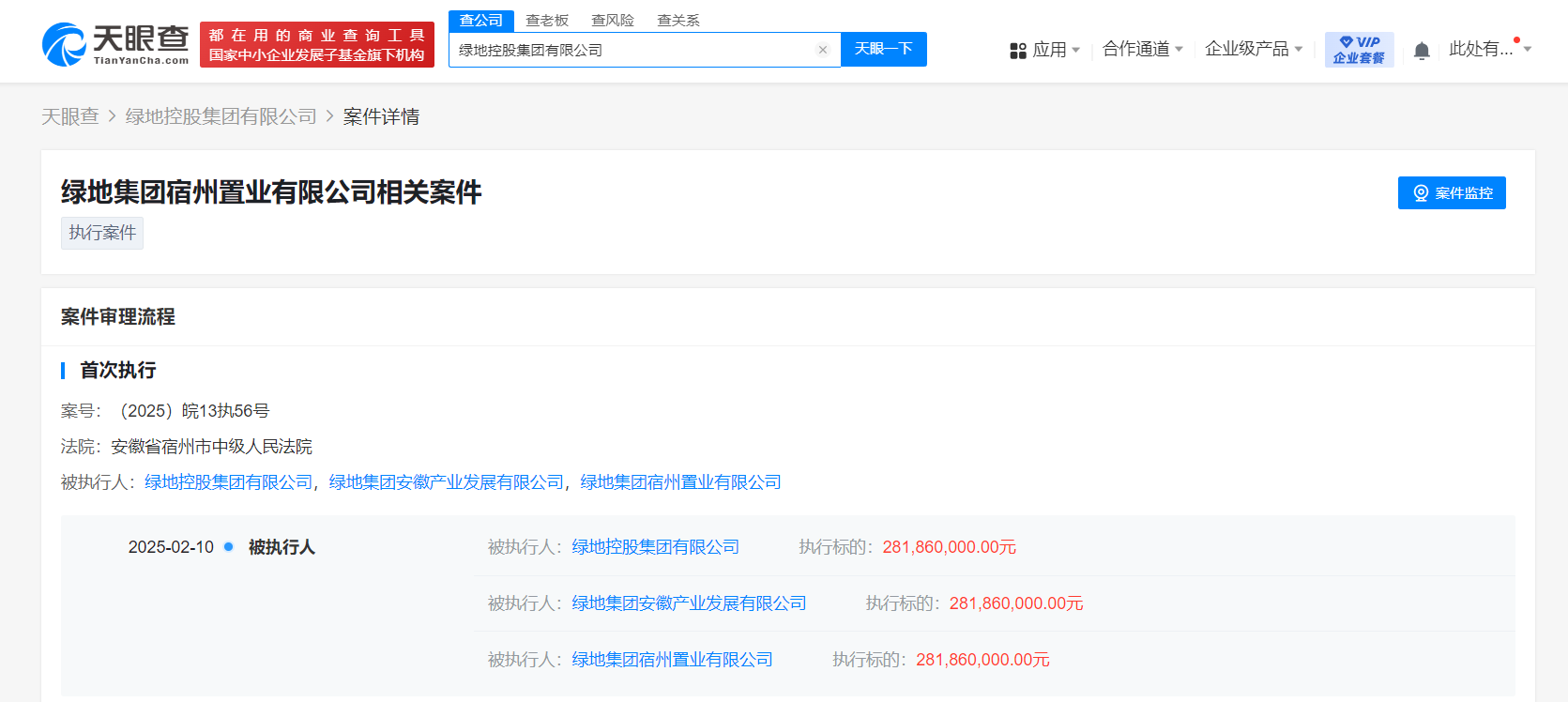Expand the 合作通道 dropdown

(1143, 49)
